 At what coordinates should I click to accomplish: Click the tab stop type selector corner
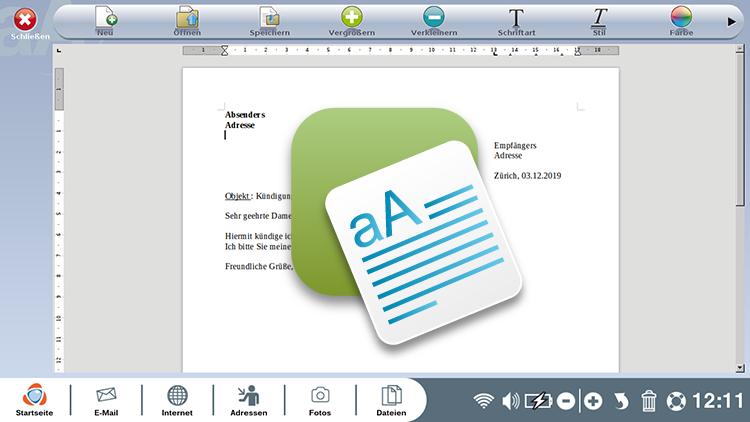59,50
